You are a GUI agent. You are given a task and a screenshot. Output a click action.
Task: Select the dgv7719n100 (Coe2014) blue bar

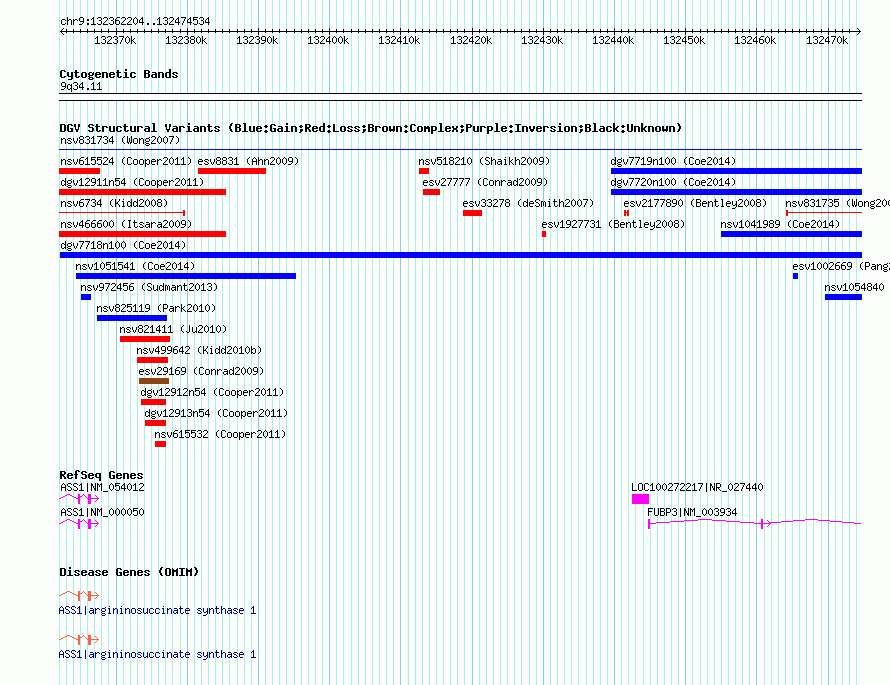[736, 171]
